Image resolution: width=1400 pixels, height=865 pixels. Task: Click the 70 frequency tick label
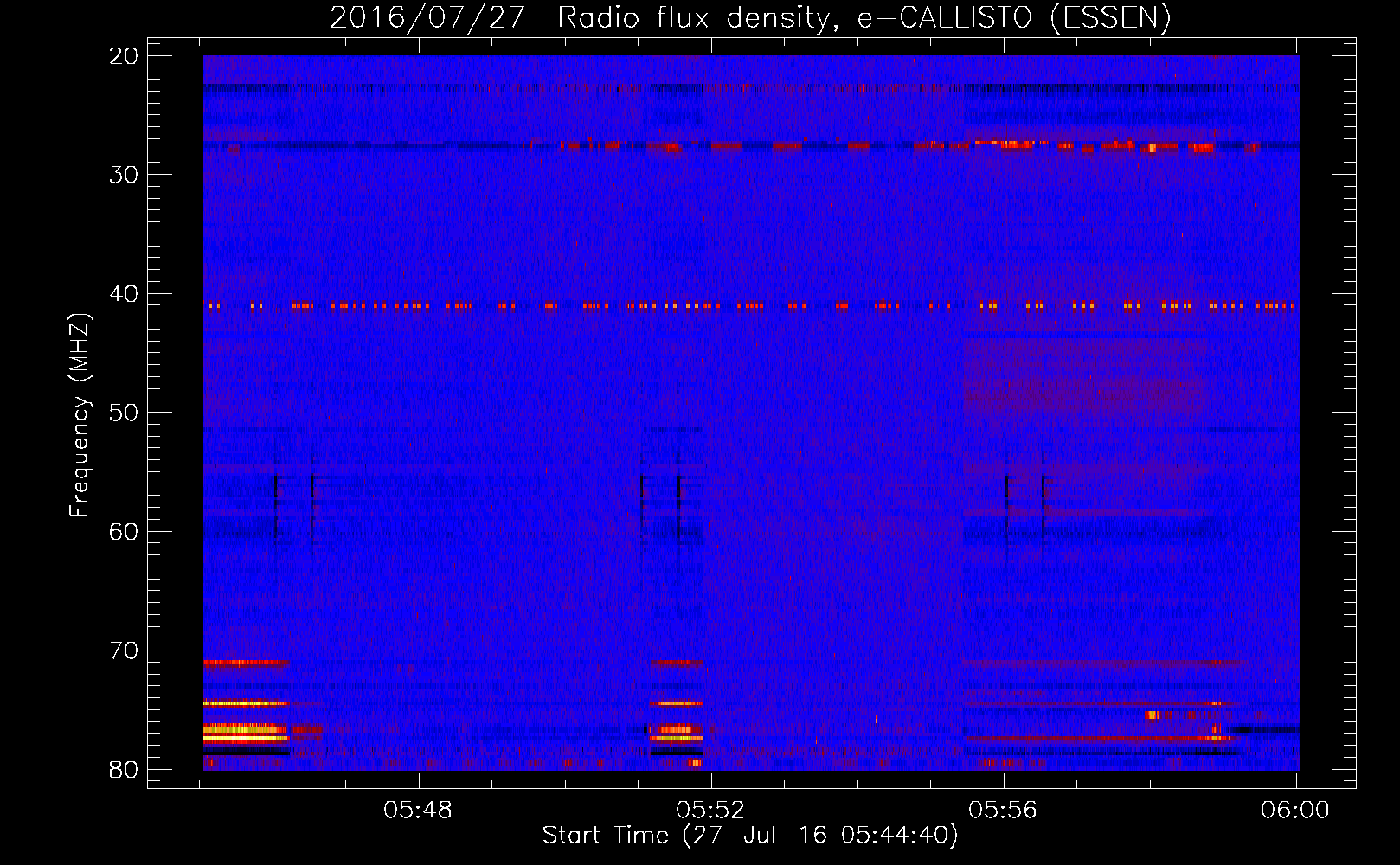coord(125,650)
